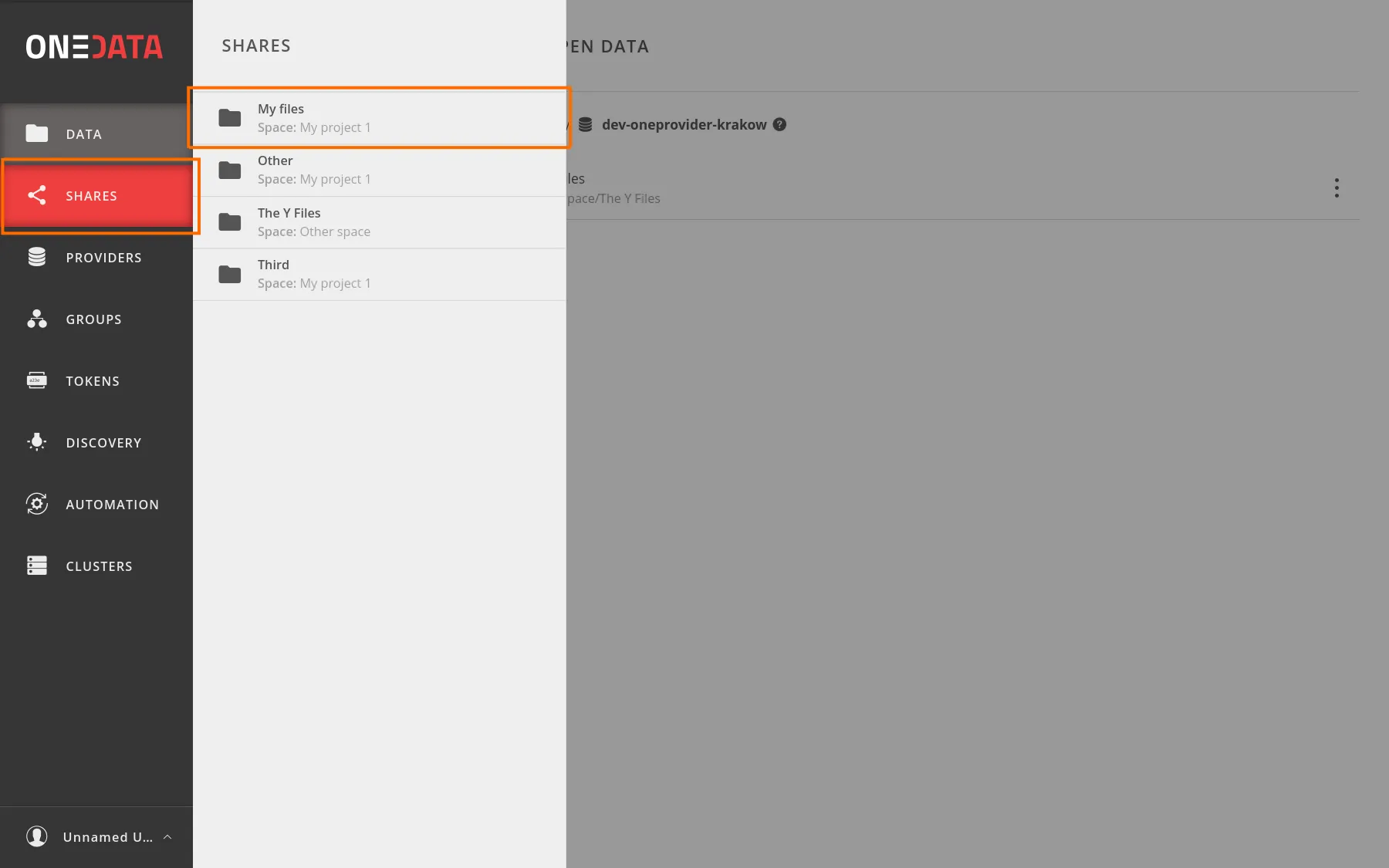The width and height of the screenshot is (1389, 868).
Task: Select the "My files" share
Action: pyautogui.click(x=378, y=118)
